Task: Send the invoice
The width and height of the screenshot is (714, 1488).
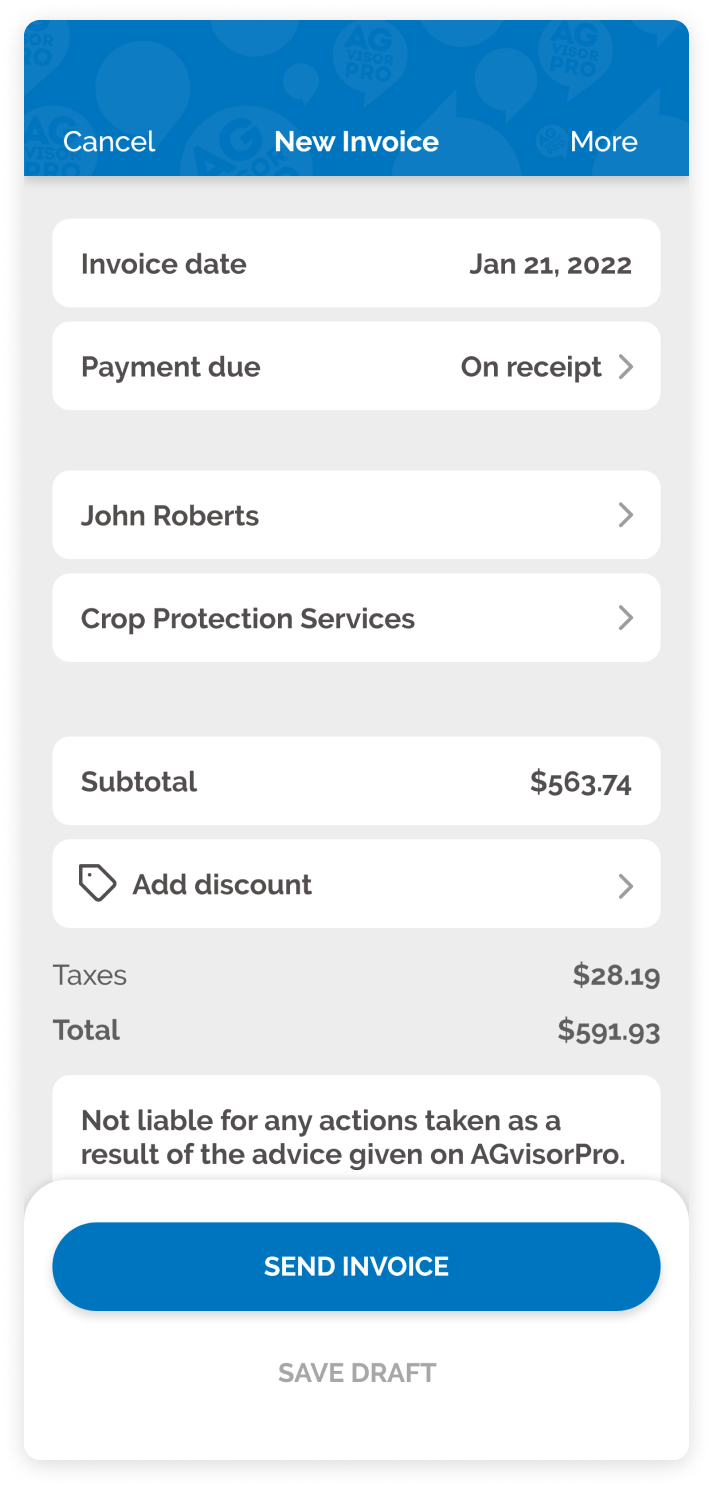Action: [x=356, y=1266]
